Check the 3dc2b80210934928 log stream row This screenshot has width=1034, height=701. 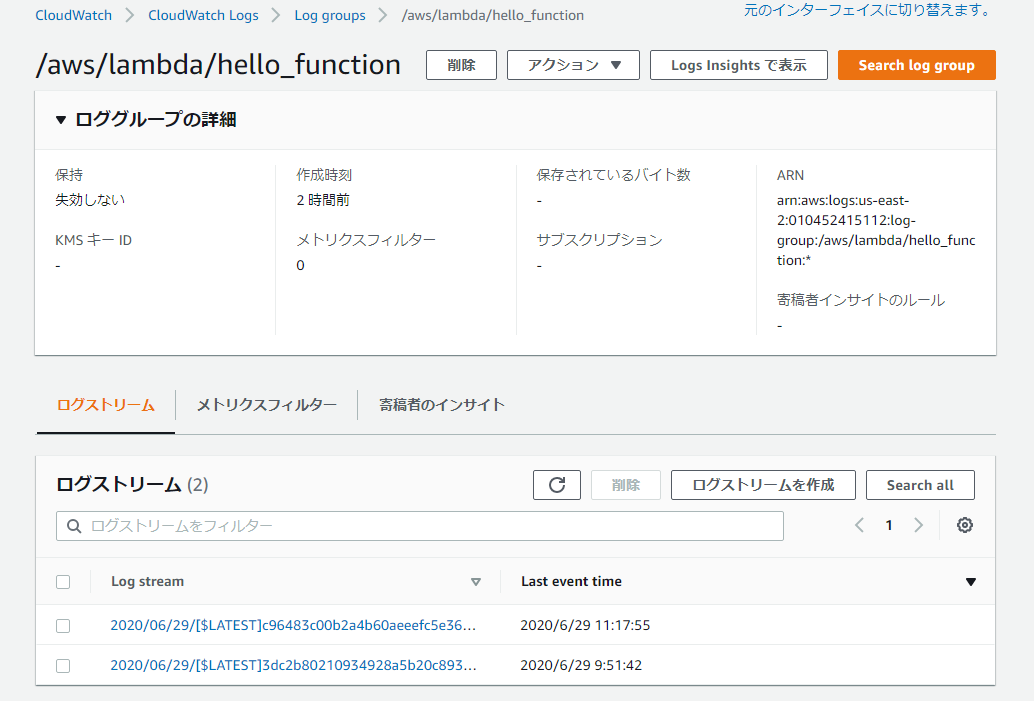point(63,665)
